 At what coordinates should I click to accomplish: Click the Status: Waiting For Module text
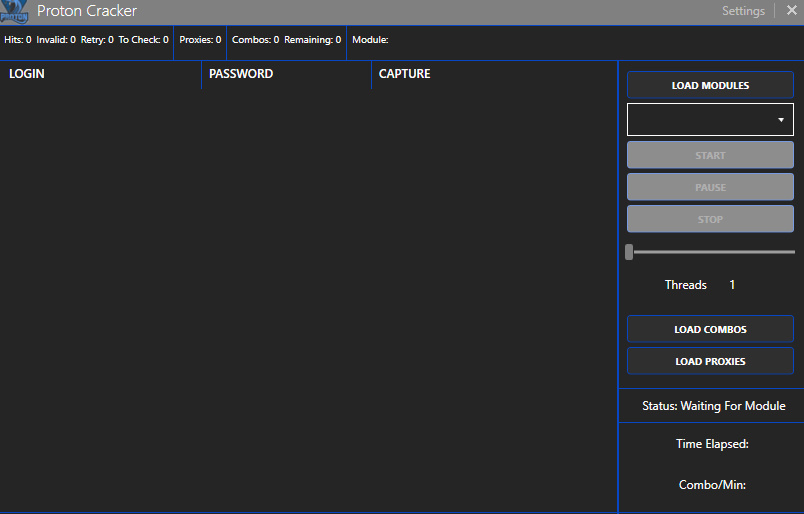[714, 406]
